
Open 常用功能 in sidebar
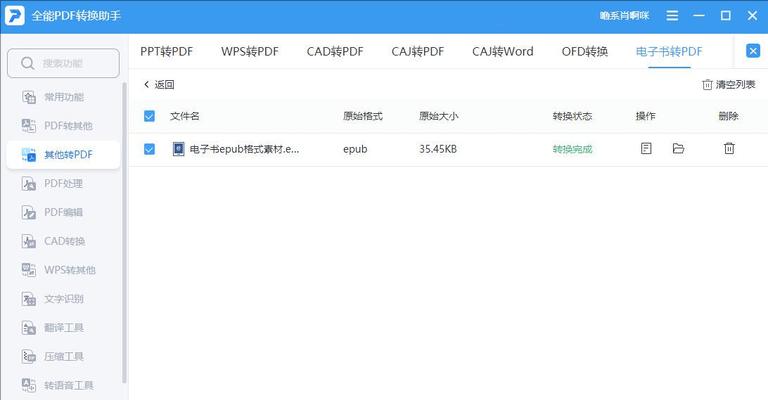64,97
